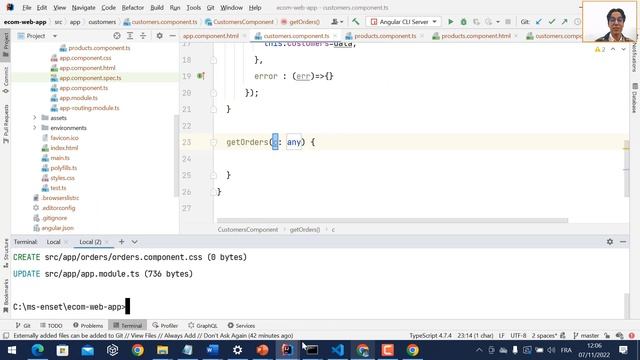Collapse all in Project panel
The image size is (640, 360).
pos(143,36)
